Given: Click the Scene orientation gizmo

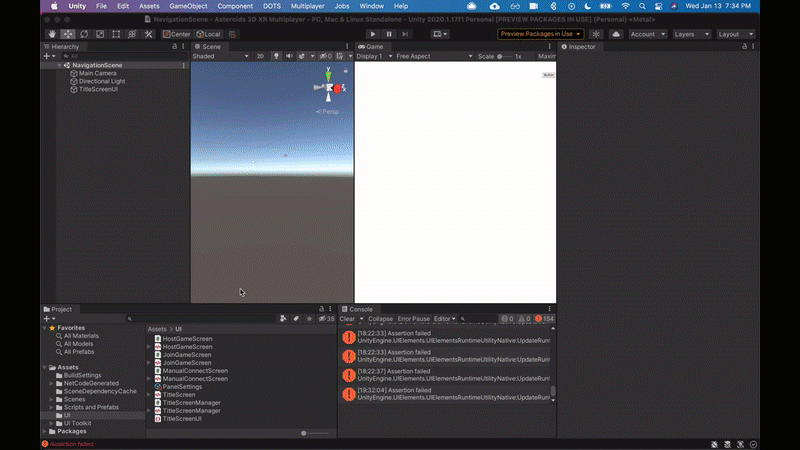Looking at the screenshot, I should coord(329,88).
